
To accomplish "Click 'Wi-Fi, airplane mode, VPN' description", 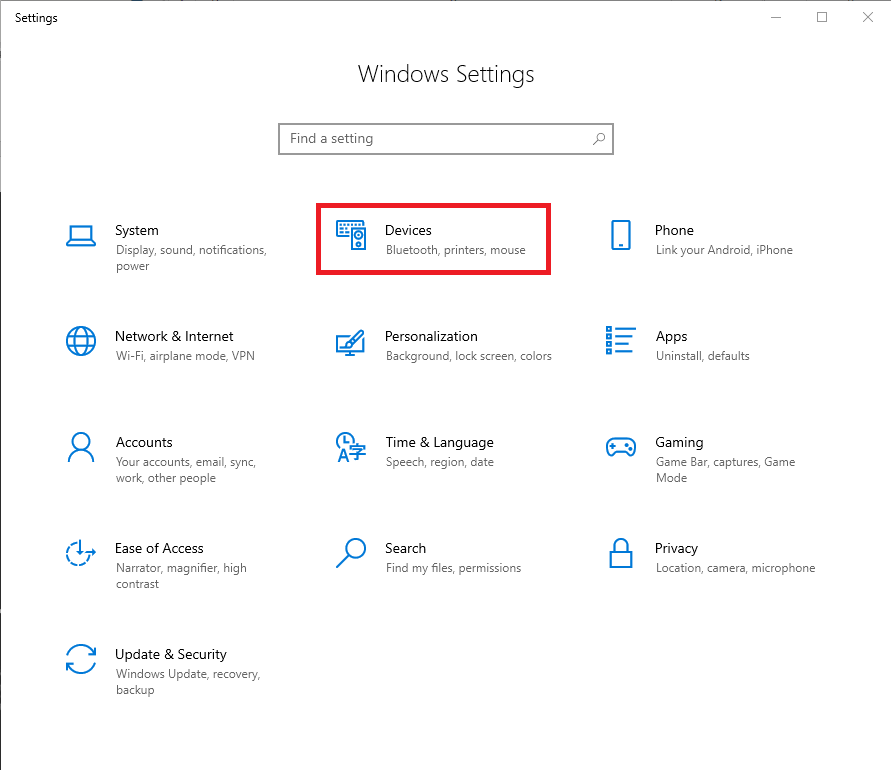I will coord(185,356).
